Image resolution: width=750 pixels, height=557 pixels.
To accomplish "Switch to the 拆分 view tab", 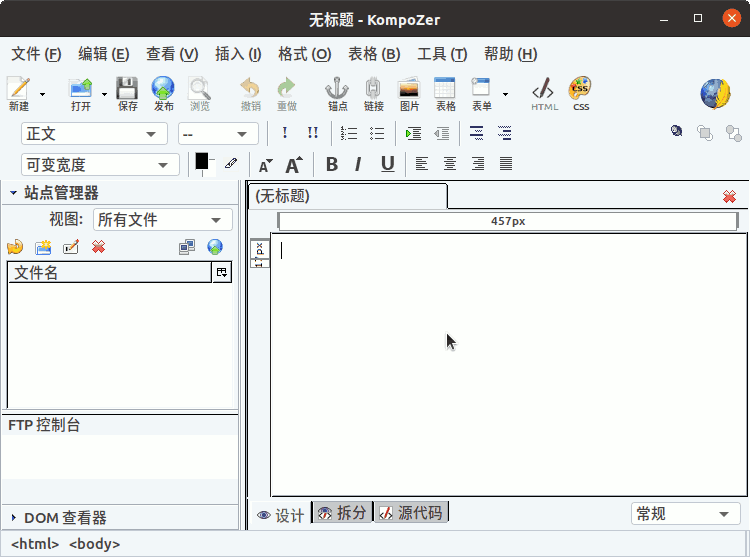I will point(342,513).
